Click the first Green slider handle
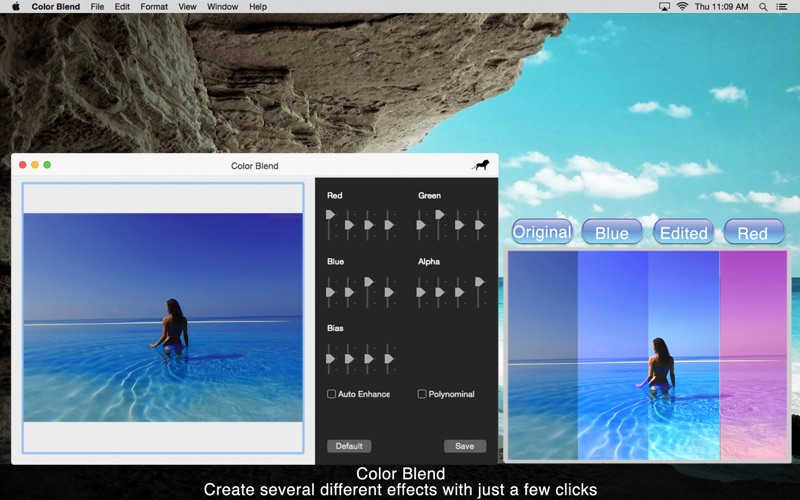This screenshot has width=800, height=500. [420, 224]
